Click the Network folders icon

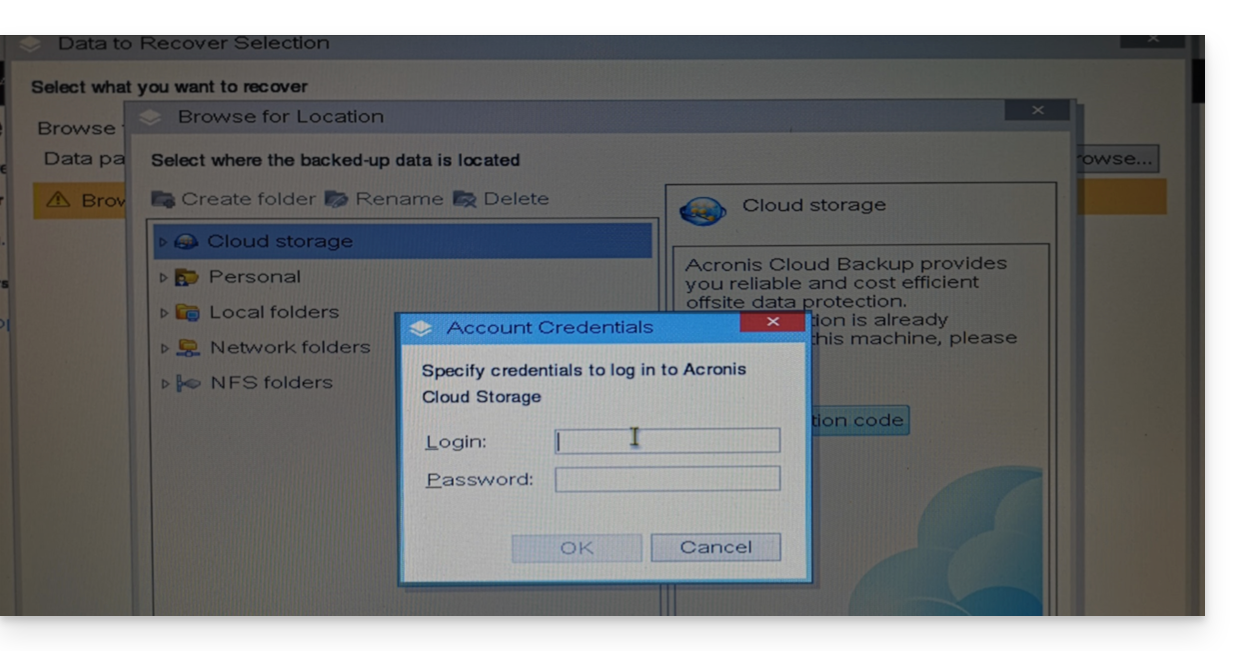tap(187, 348)
